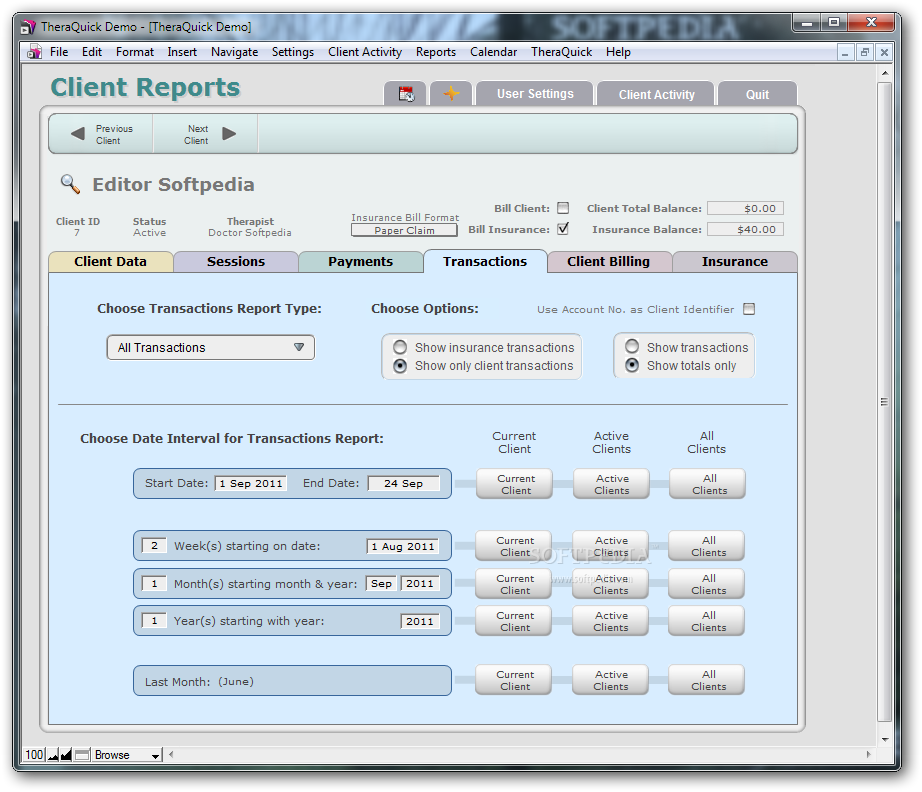Click the TheraQuick document icon in menu bar
This screenshot has height=792, width=922.
[35, 52]
